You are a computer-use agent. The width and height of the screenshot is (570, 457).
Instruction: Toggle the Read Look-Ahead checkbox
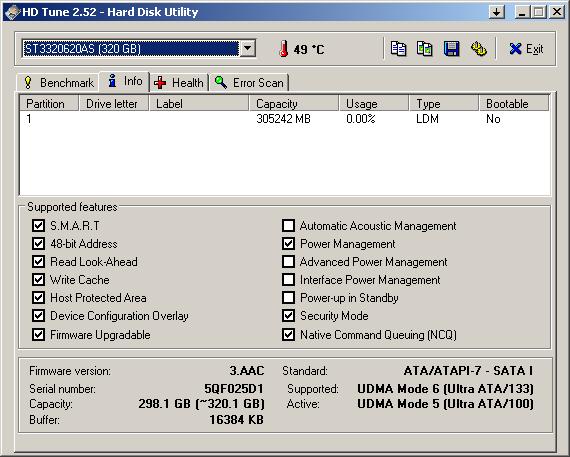(38, 261)
